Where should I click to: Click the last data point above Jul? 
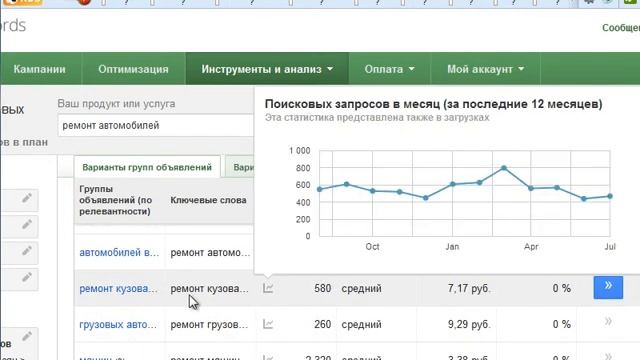pyautogui.click(x=610, y=196)
